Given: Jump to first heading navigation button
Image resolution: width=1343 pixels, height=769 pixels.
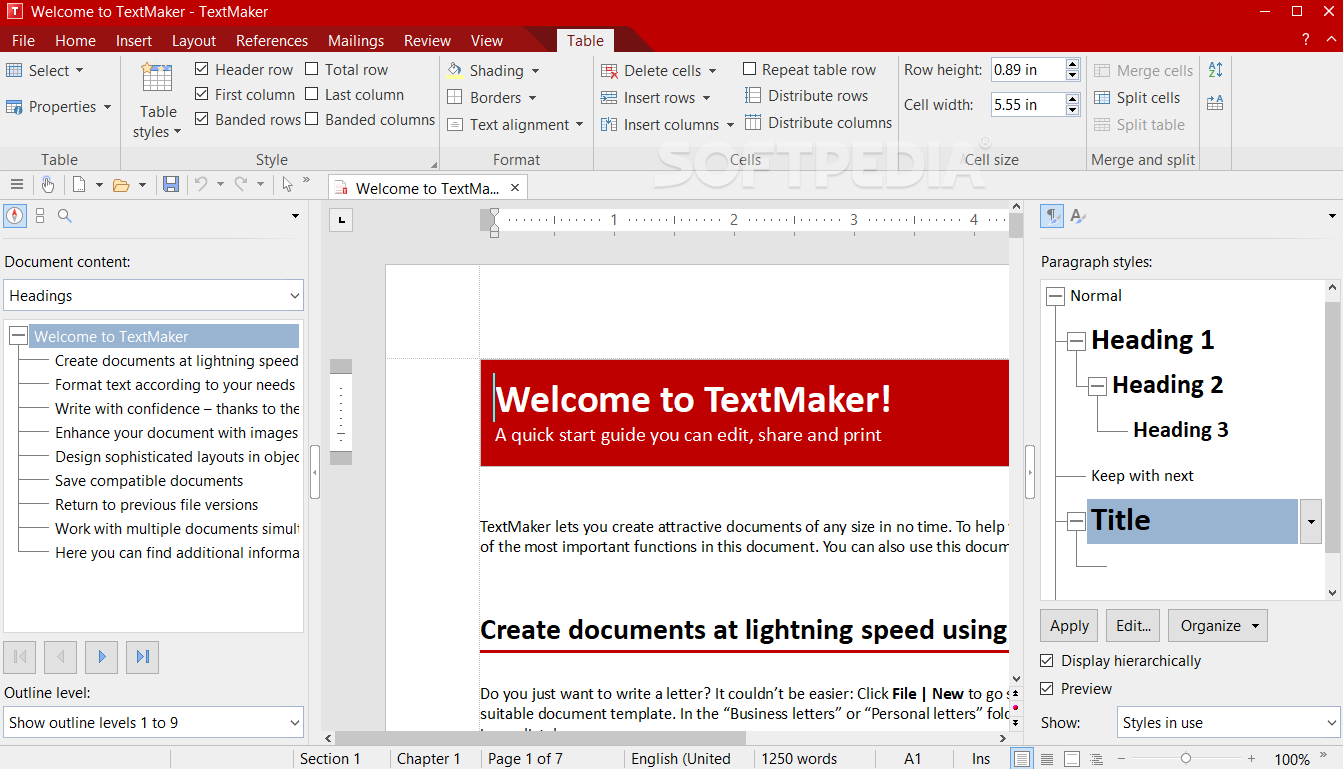Looking at the screenshot, I should (x=20, y=657).
